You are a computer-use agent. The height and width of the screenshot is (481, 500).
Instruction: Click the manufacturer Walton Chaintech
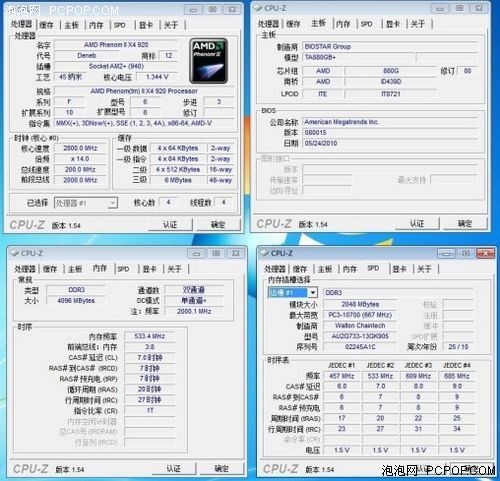[360, 326]
